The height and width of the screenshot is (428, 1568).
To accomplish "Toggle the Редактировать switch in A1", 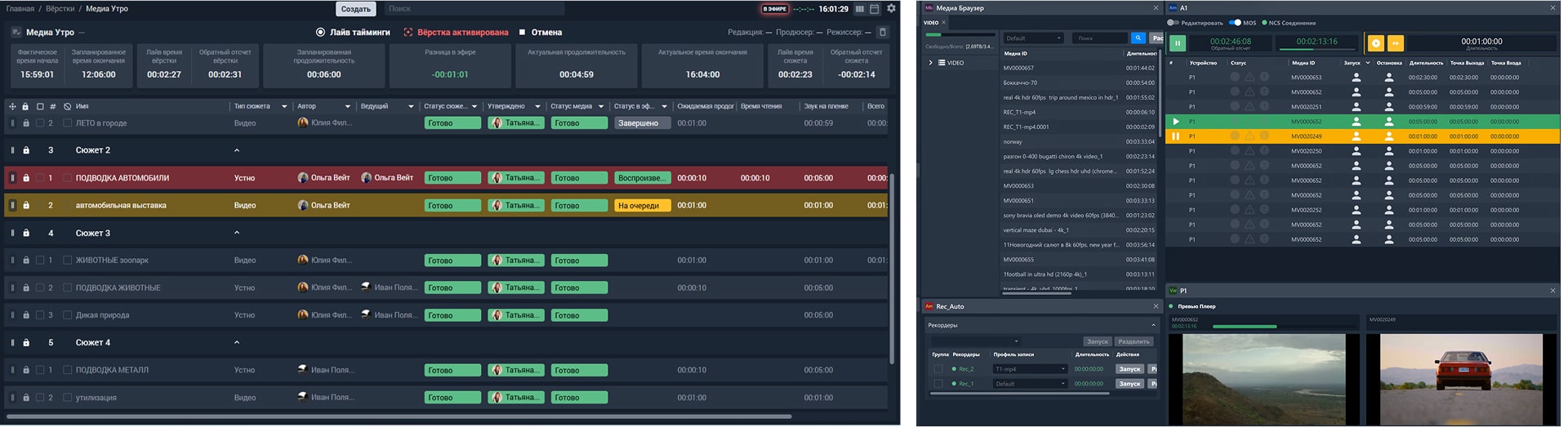I will click(x=1174, y=23).
